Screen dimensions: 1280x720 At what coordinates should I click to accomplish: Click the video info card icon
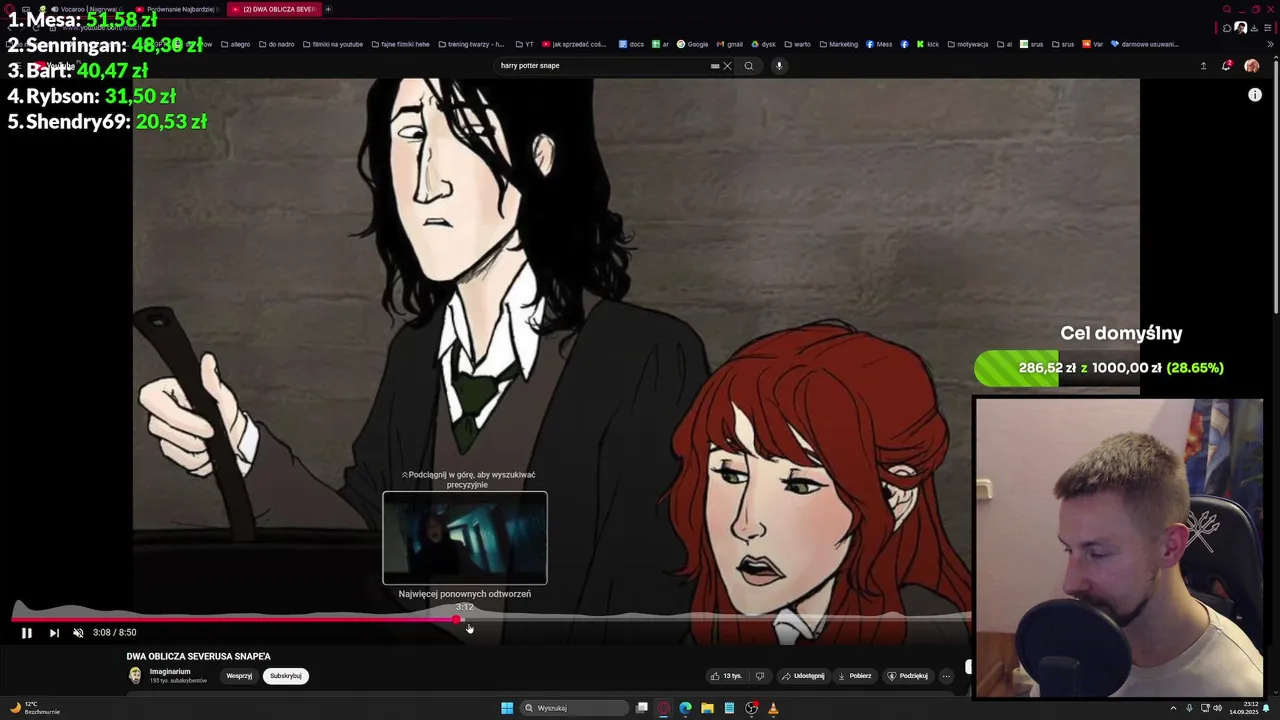click(x=1255, y=95)
